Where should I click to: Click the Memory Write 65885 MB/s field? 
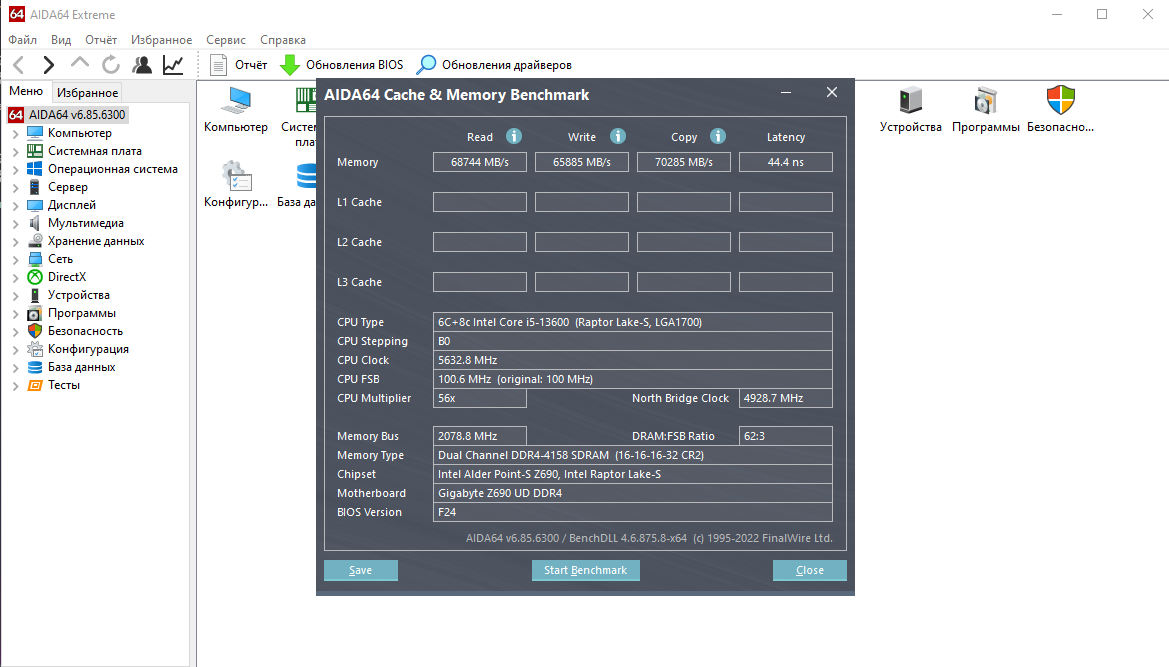(582, 162)
